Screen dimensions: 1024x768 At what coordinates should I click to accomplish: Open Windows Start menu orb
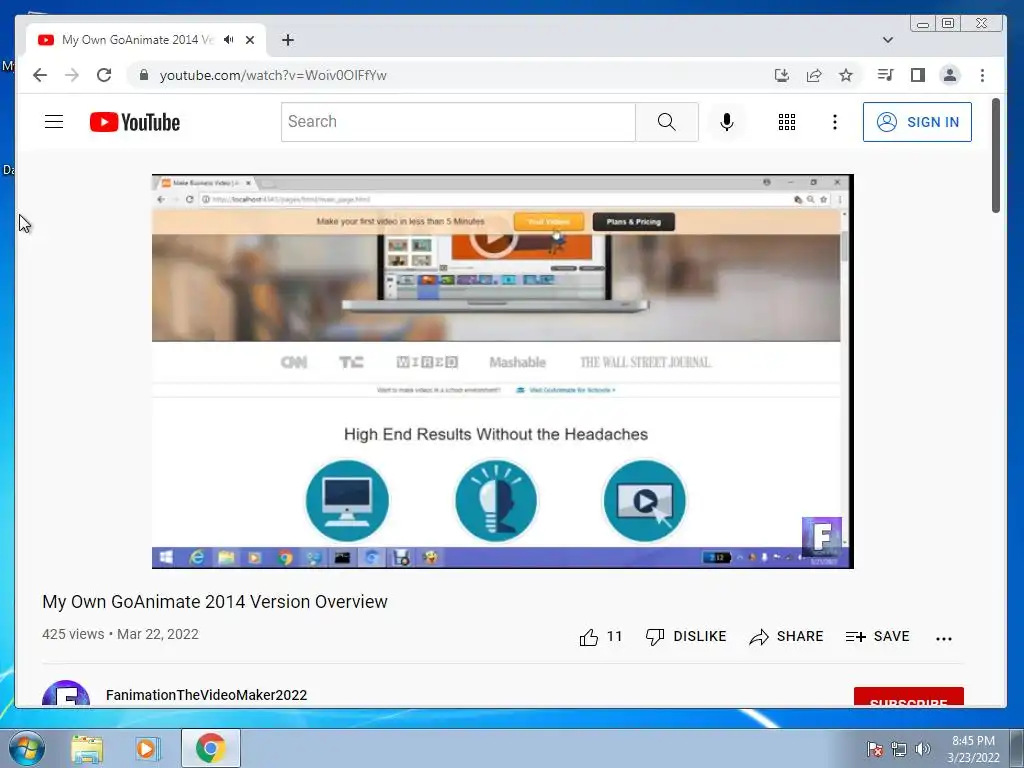(x=26, y=748)
